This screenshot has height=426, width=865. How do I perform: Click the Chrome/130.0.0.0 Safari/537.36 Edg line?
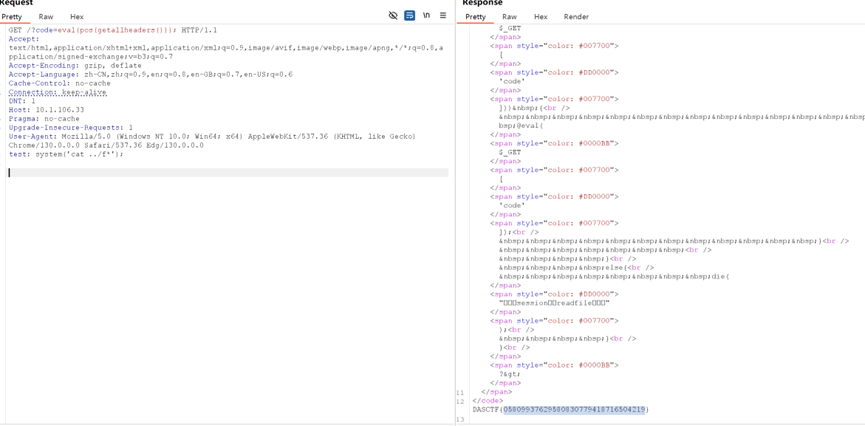click(106, 145)
